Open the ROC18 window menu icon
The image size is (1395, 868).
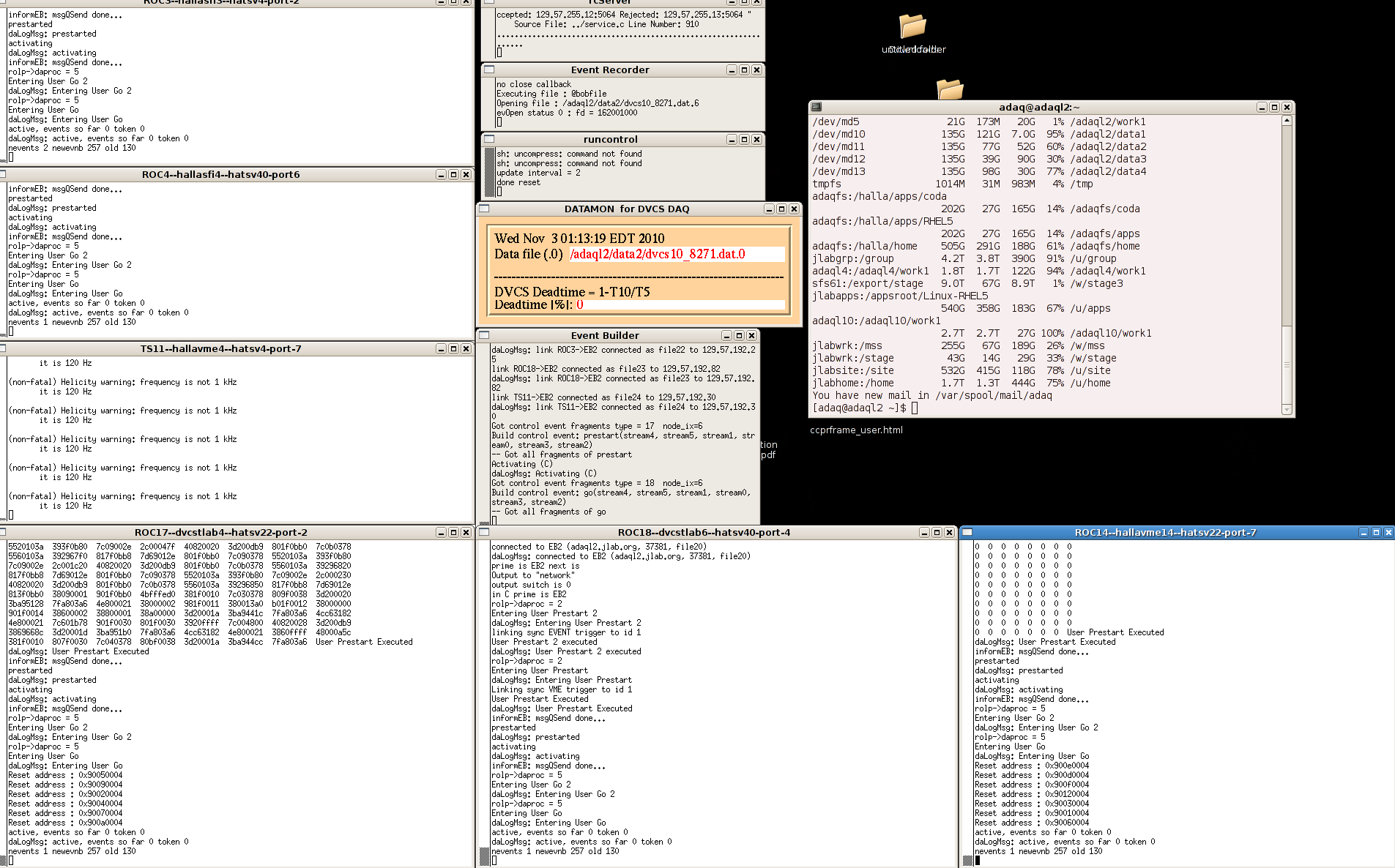(484, 532)
